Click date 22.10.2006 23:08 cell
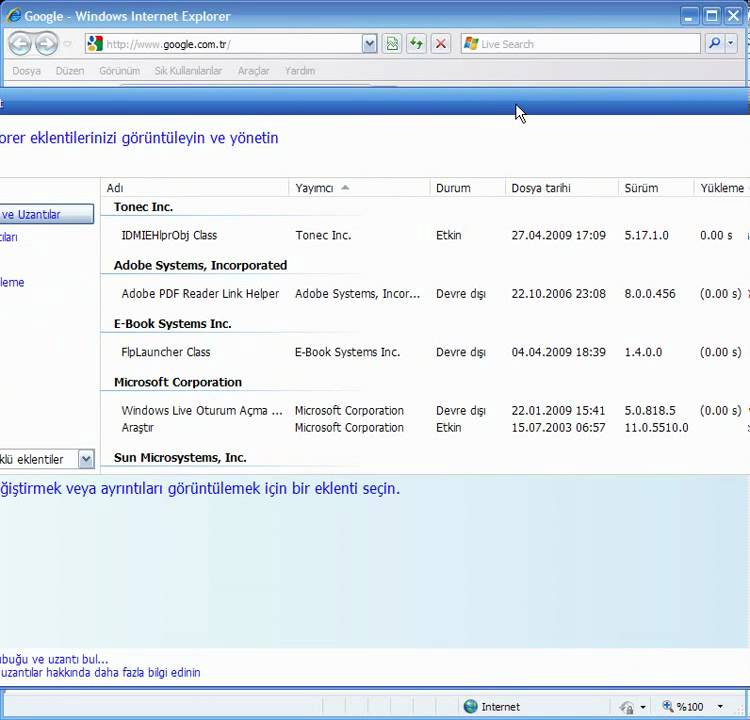Image resolution: width=750 pixels, height=720 pixels. pyautogui.click(x=559, y=294)
